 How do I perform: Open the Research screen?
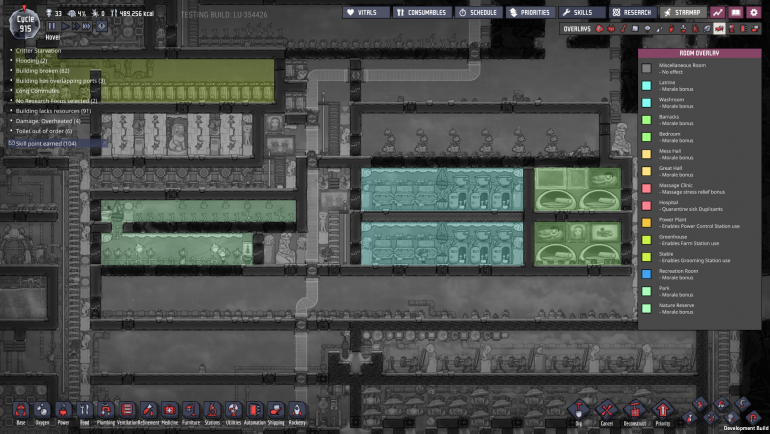coord(632,12)
